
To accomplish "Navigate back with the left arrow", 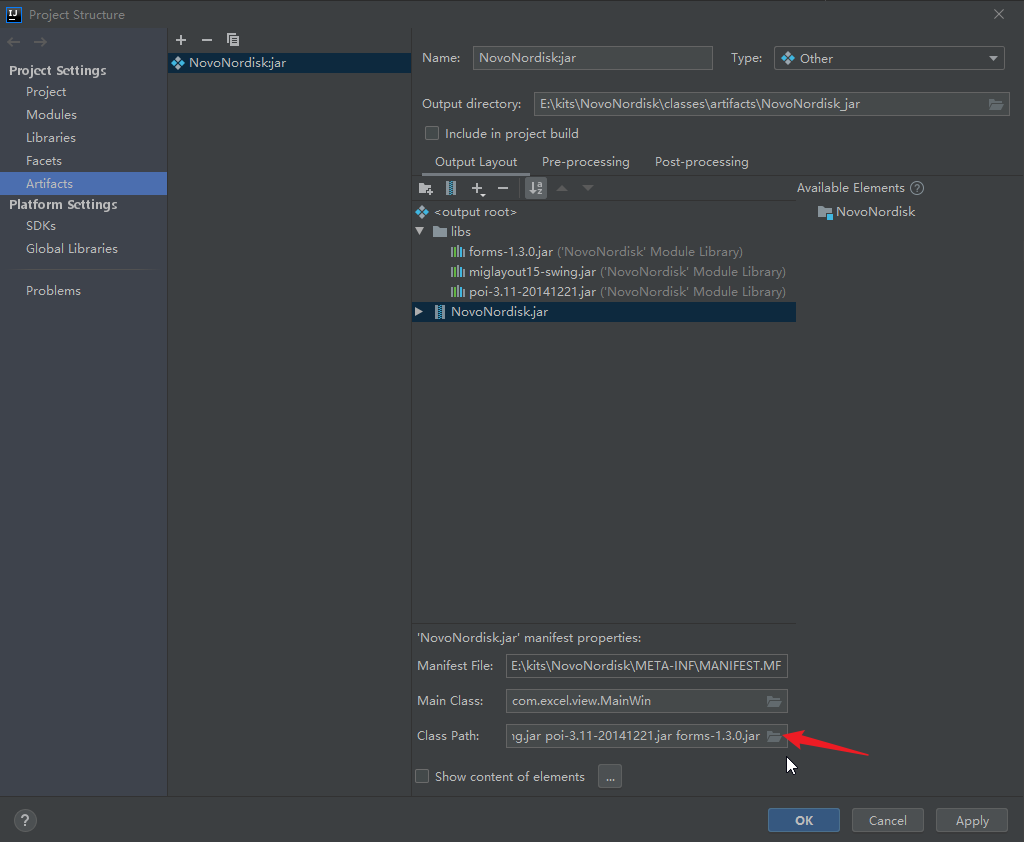I will click(14, 42).
